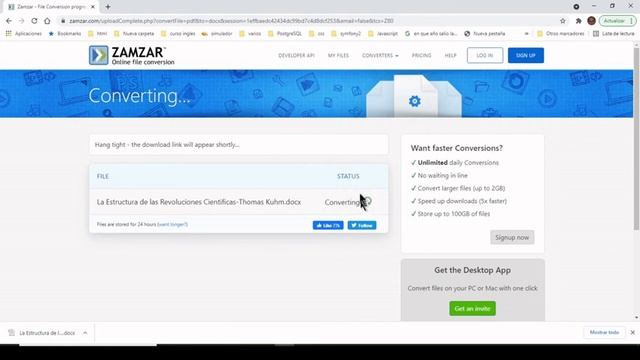Open the PostgreSQL bookmark folder

coord(285,33)
